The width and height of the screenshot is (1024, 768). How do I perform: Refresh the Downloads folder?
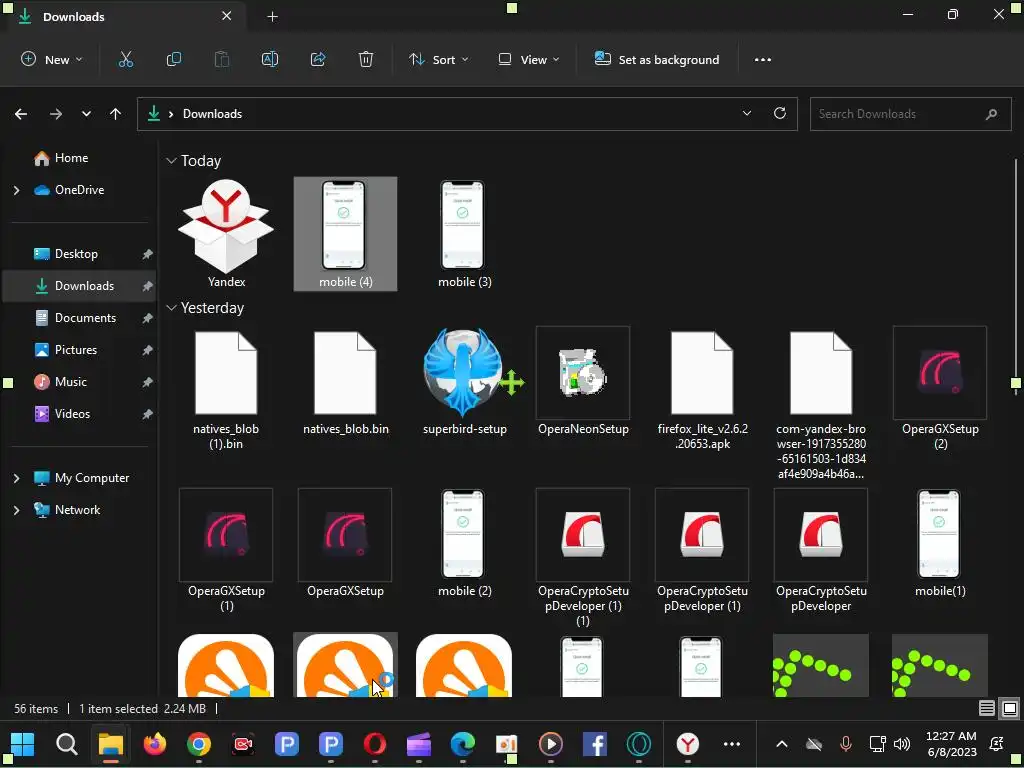coord(780,114)
